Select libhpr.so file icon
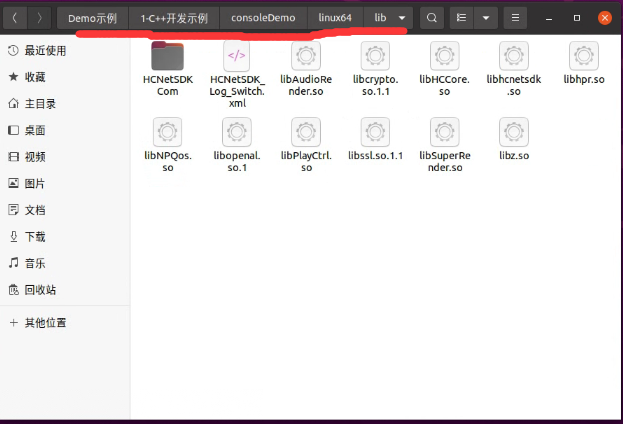623x424 pixels. click(x=584, y=56)
